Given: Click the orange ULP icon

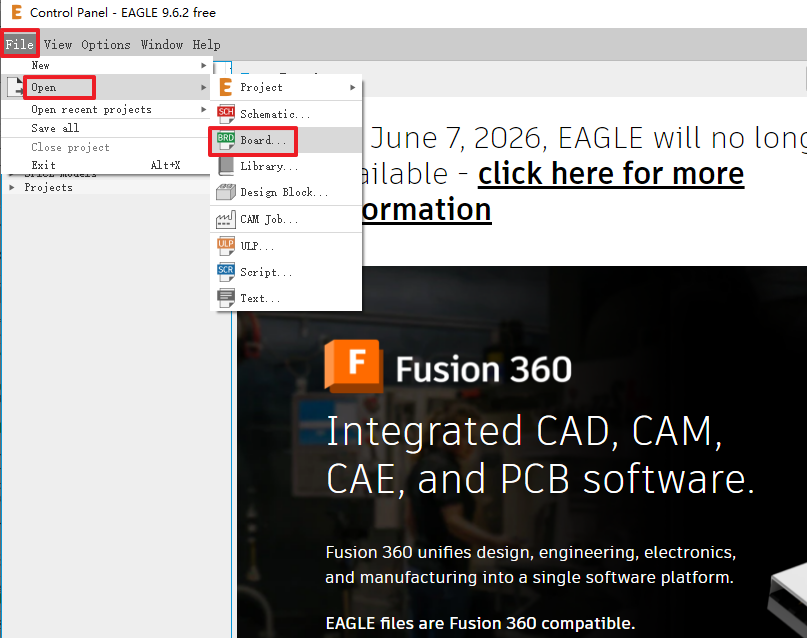Looking at the screenshot, I should (225, 245).
